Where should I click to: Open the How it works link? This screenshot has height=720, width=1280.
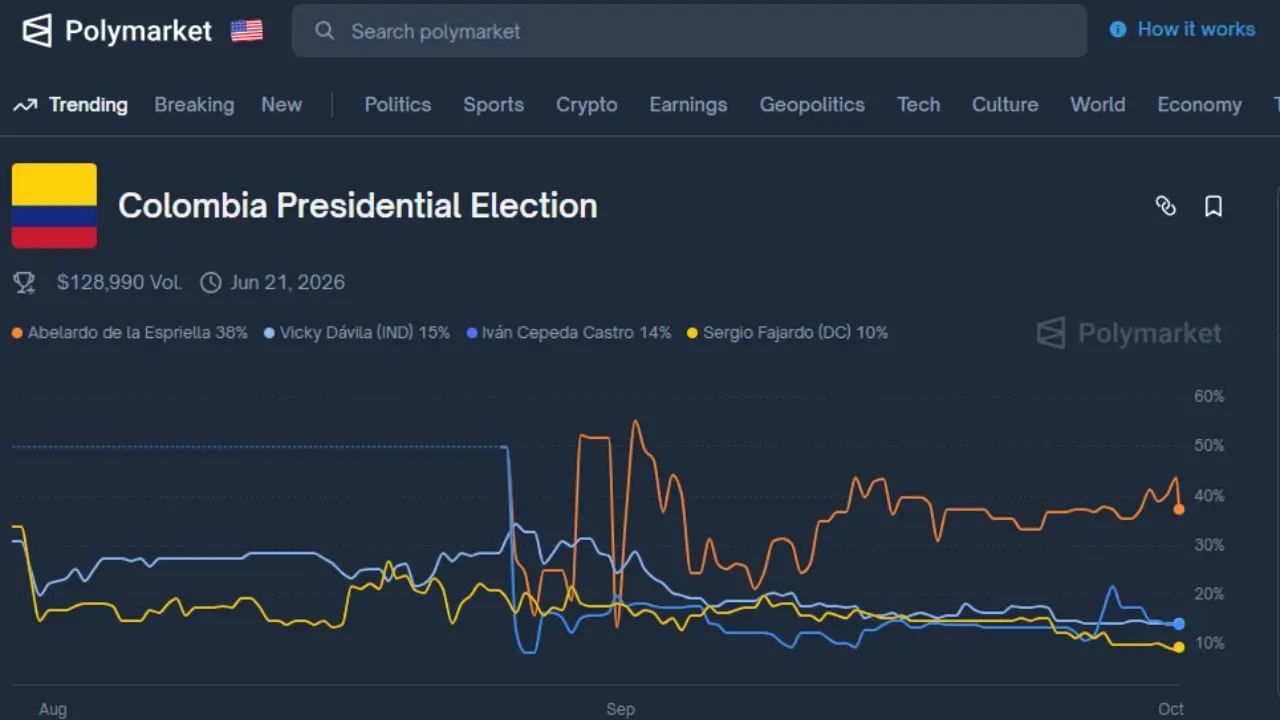point(1196,30)
